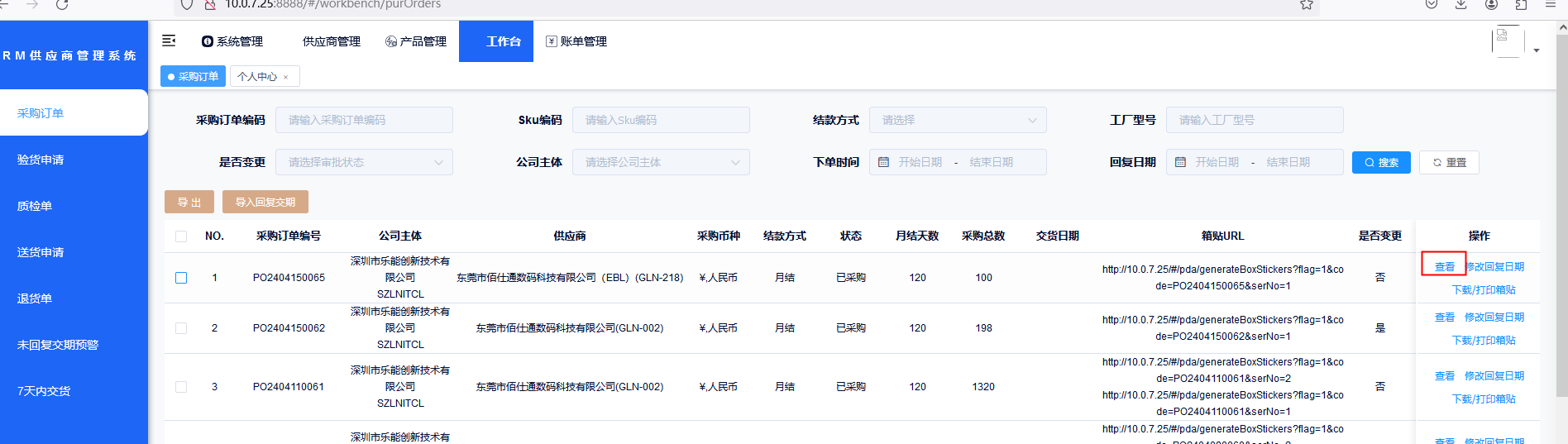Check the box for order PO2404150065
This screenshot has height=444, width=1568.
point(181,278)
